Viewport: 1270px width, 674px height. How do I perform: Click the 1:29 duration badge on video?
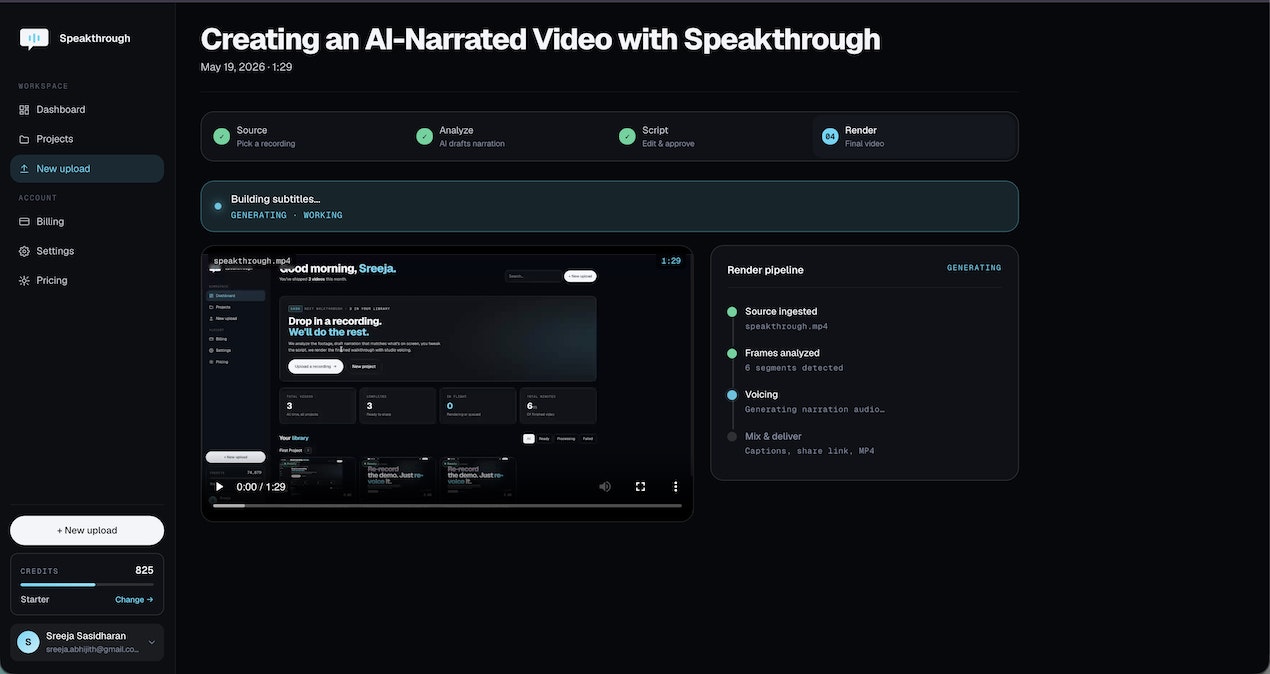coord(671,261)
